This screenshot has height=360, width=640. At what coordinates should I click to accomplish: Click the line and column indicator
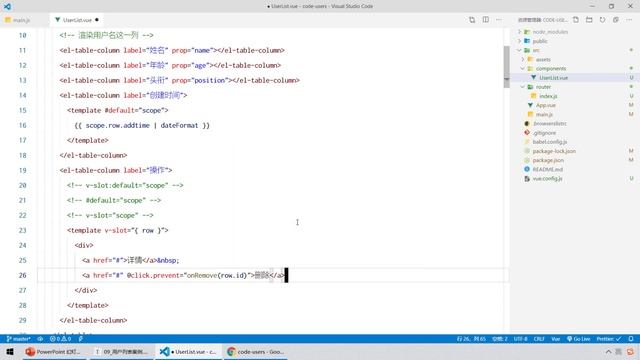471,339
